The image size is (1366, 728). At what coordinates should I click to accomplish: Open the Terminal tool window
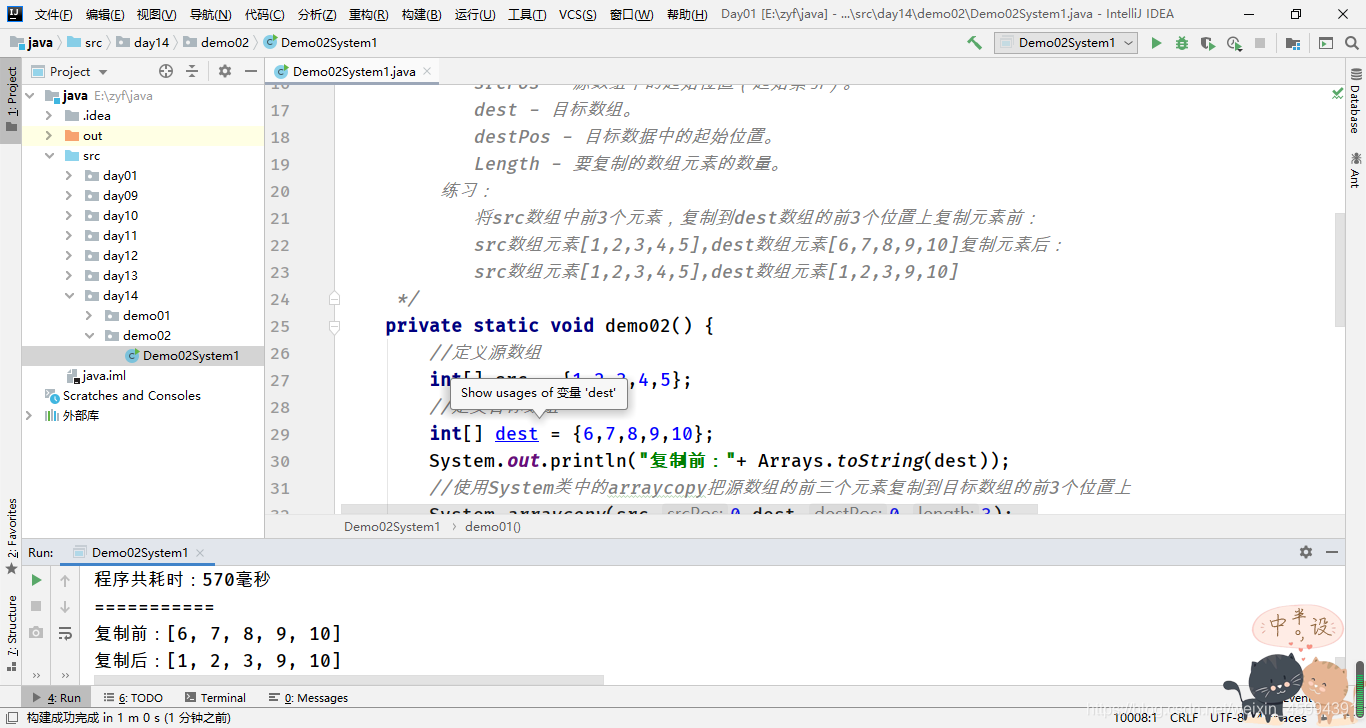pyautogui.click(x=215, y=698)
